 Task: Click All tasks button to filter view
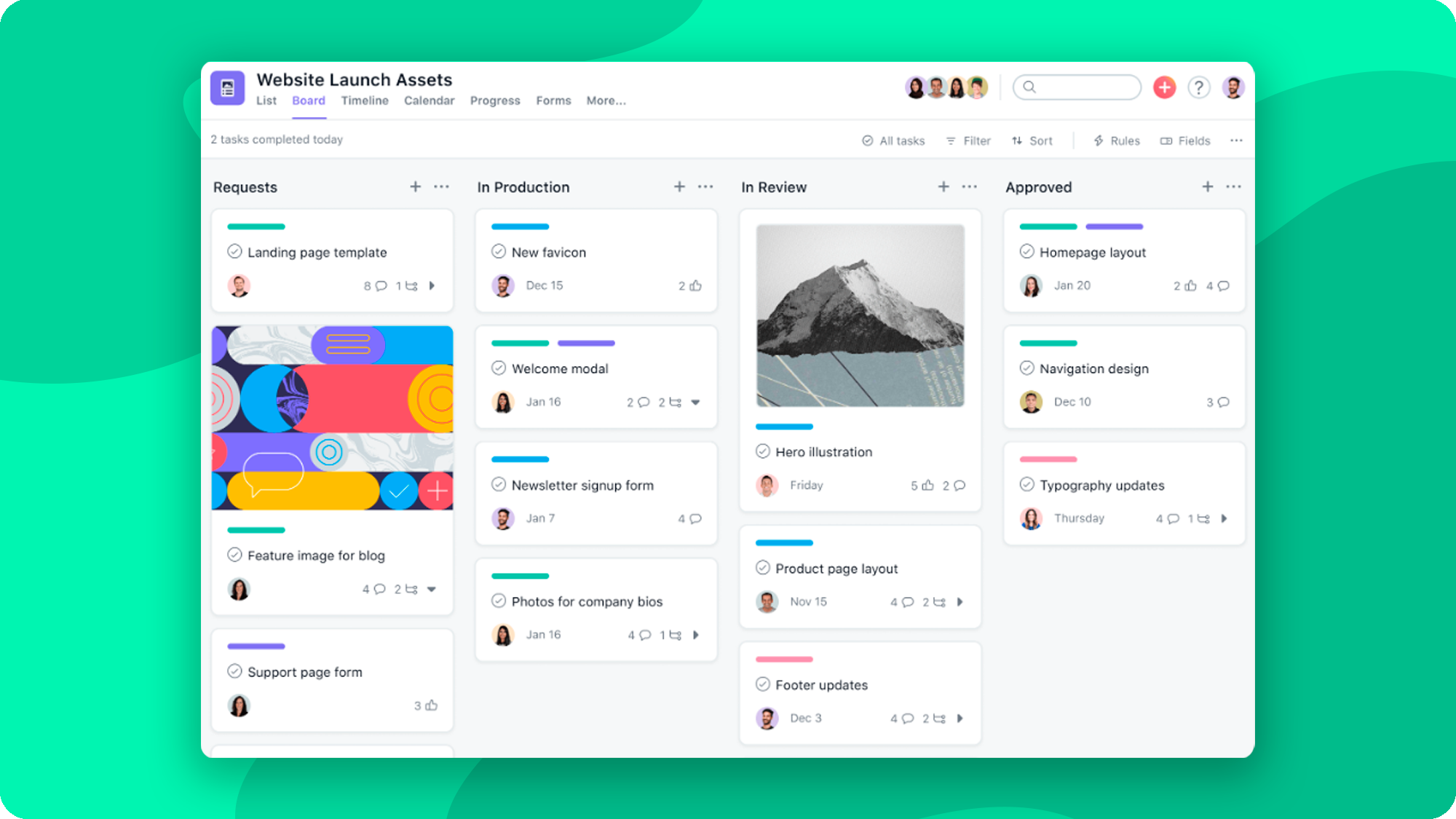tap(892, 140)
